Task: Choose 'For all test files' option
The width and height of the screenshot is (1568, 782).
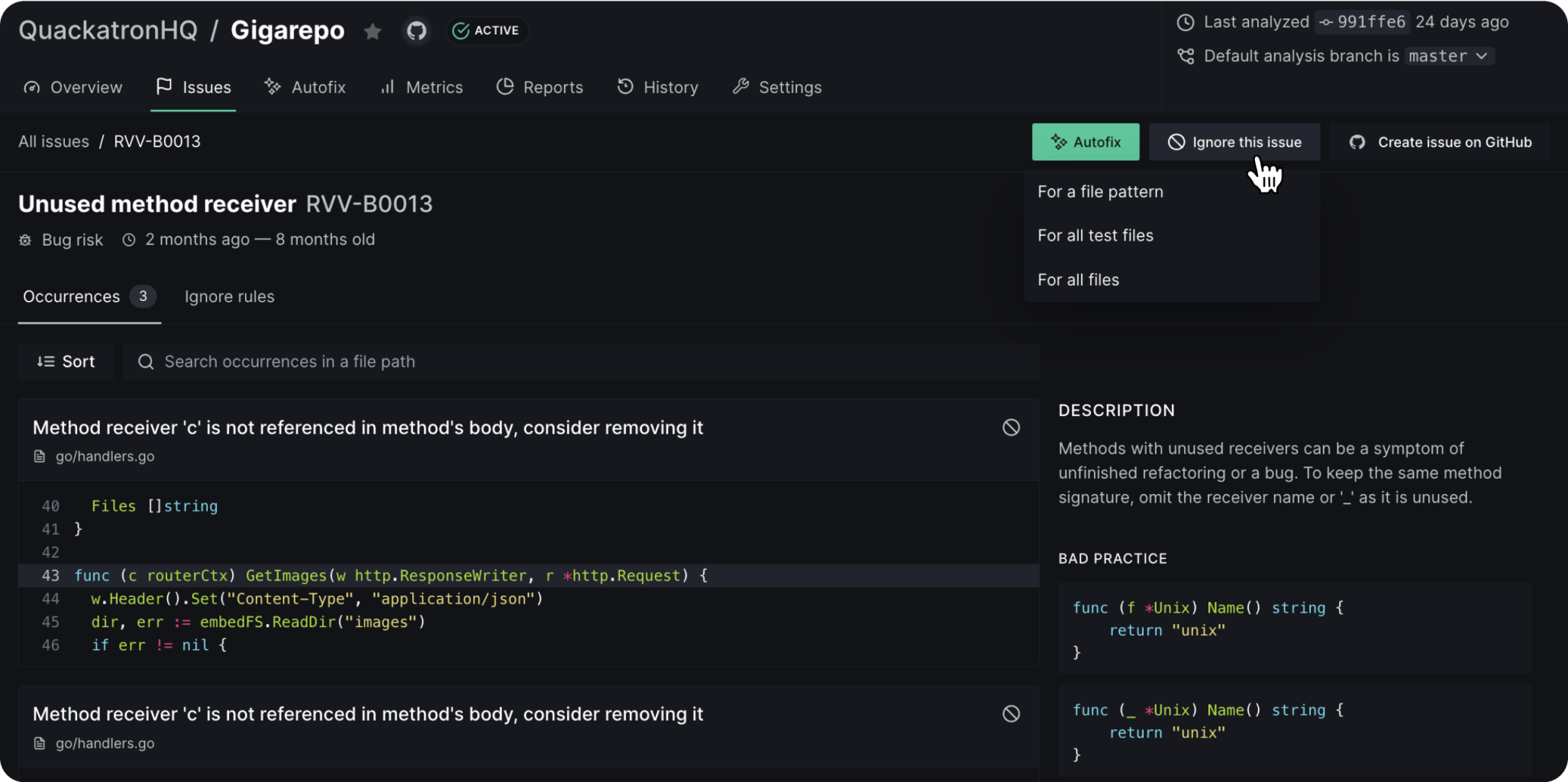Action: (x=1095, y=236)
